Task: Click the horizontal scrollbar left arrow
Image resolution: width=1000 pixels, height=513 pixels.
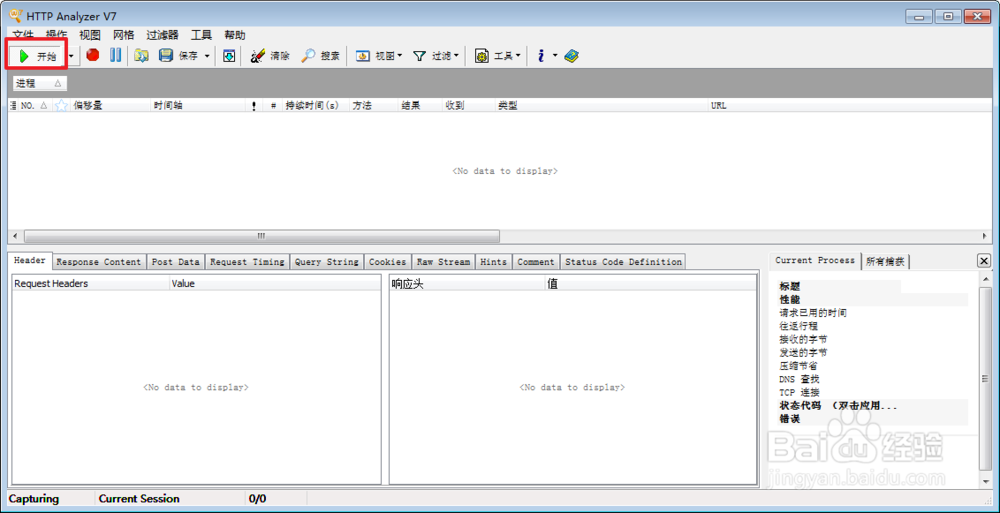Action: (x=14, y=236)
